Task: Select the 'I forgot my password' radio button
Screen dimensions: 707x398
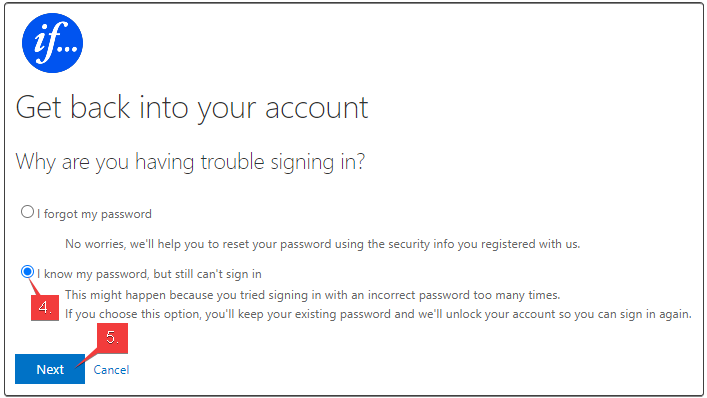Action: 28,211
